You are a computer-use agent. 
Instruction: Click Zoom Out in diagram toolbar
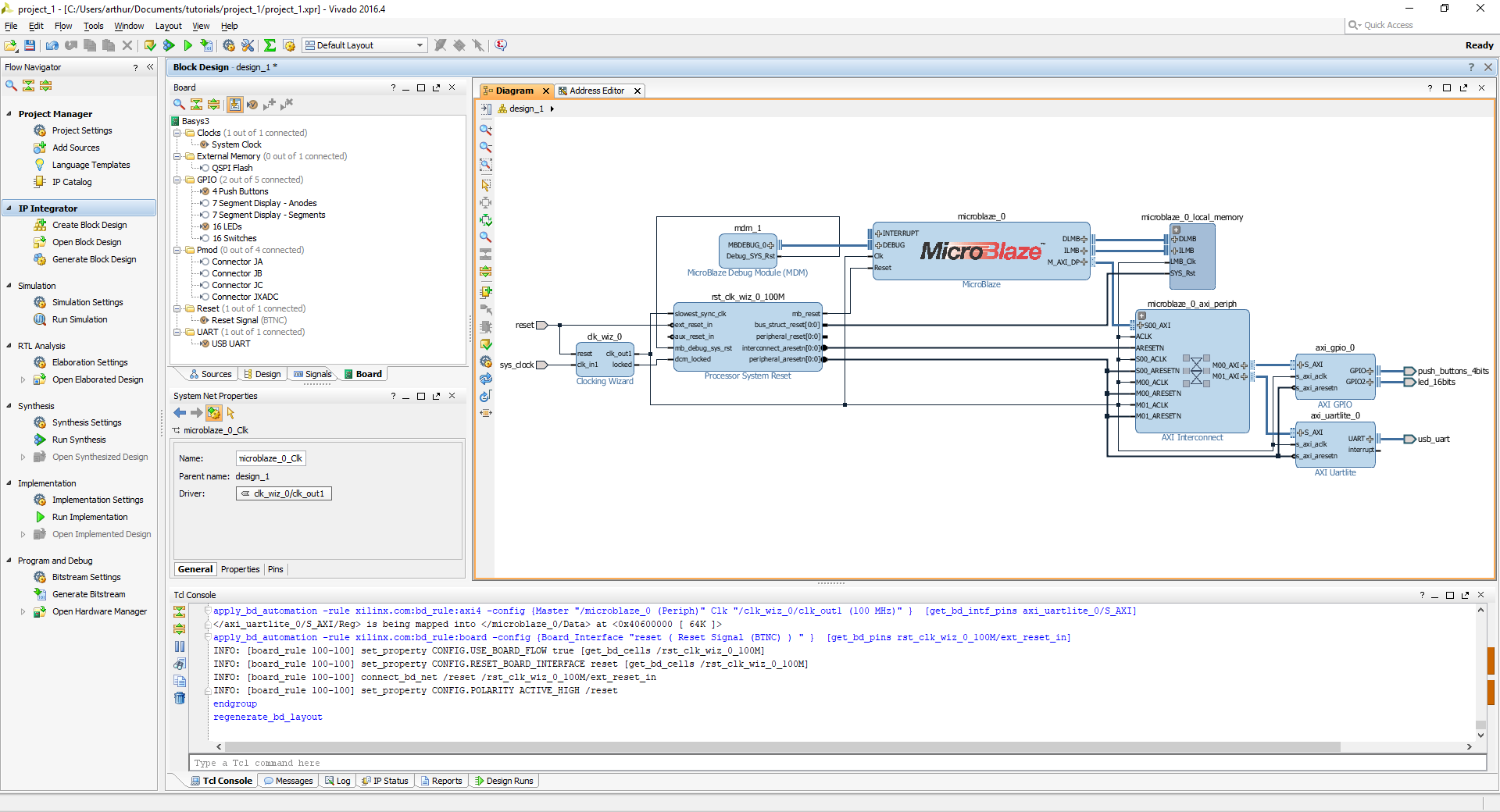tap(486, 147)
